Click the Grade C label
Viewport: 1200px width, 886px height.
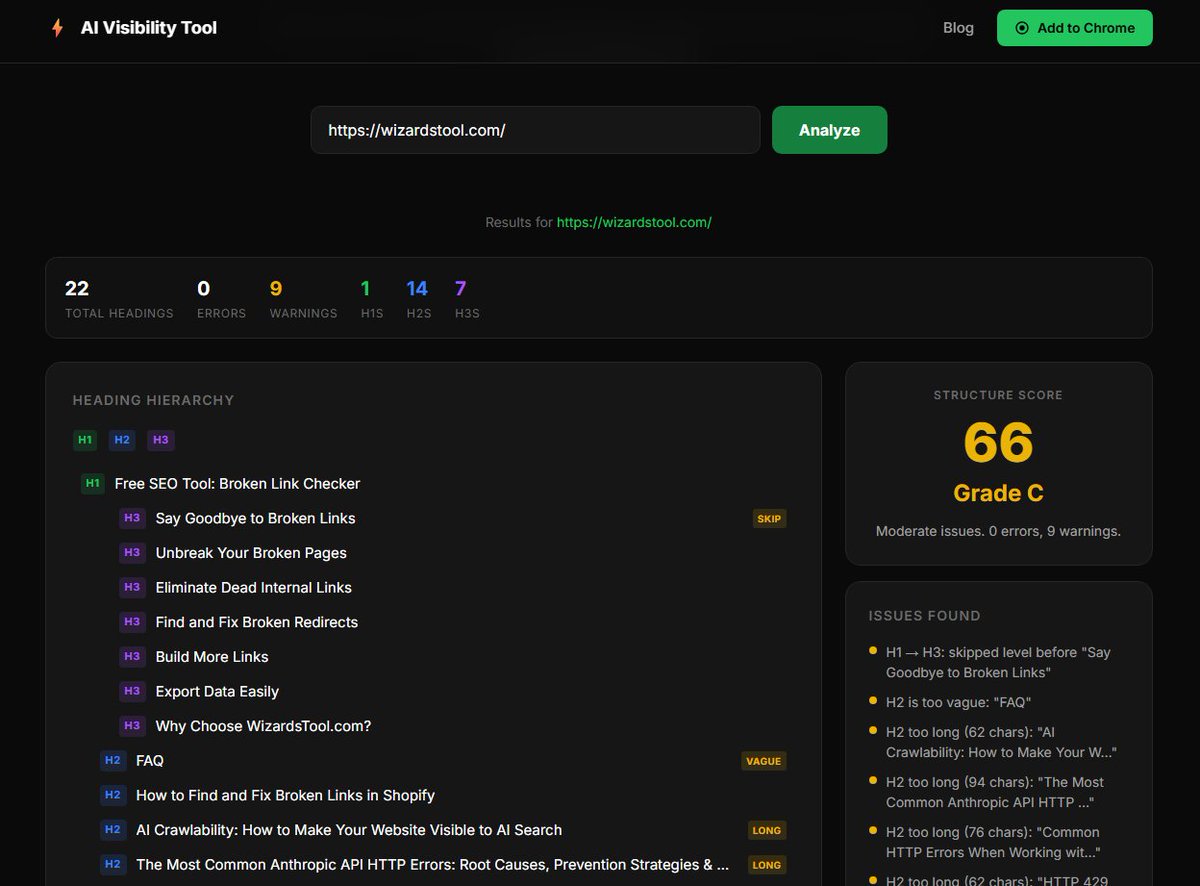tap(998, 493)
